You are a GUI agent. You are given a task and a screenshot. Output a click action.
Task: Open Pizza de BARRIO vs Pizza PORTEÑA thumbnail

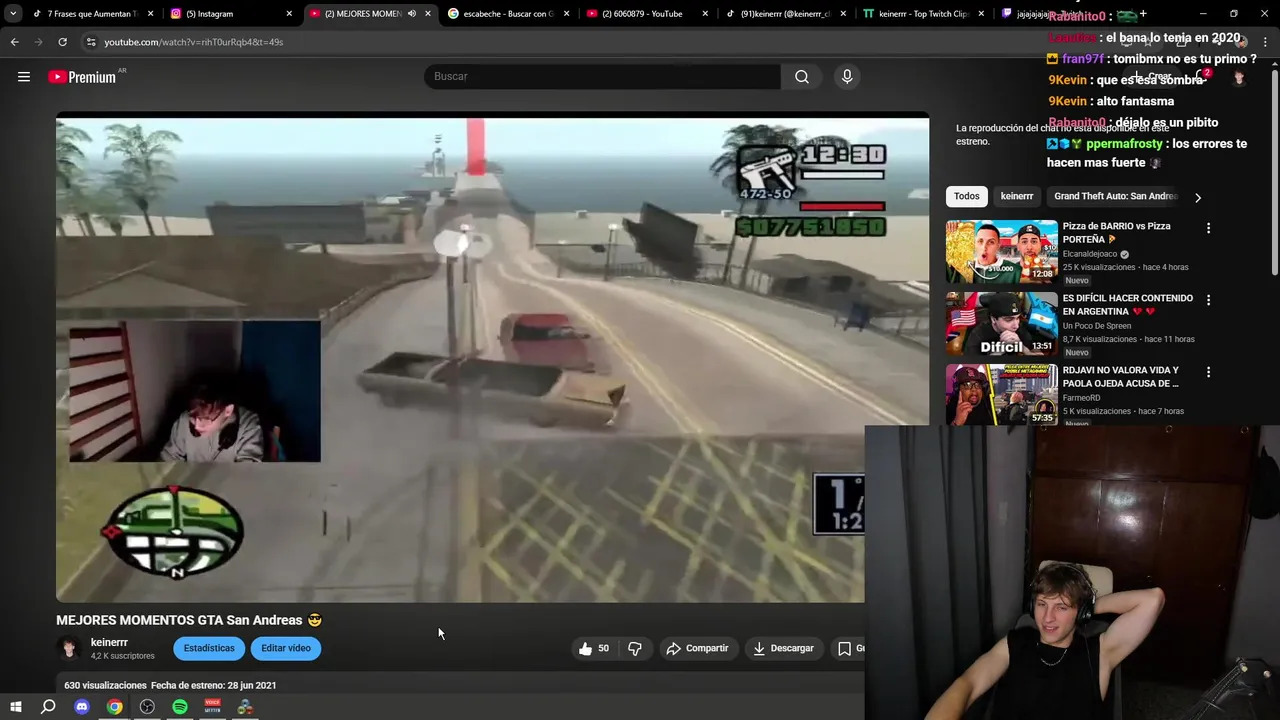pos(1001,252)
